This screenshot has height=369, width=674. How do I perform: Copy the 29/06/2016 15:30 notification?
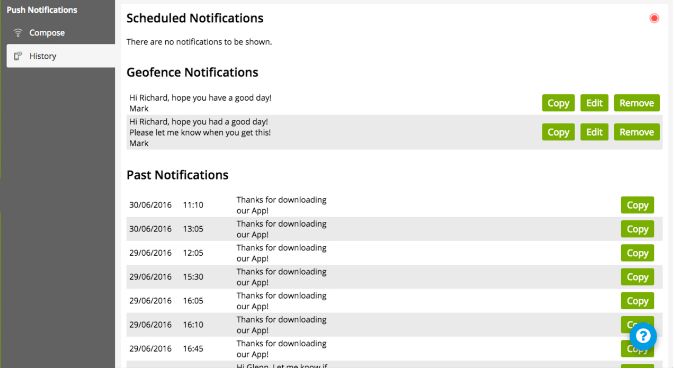click(x=637, y=277)
